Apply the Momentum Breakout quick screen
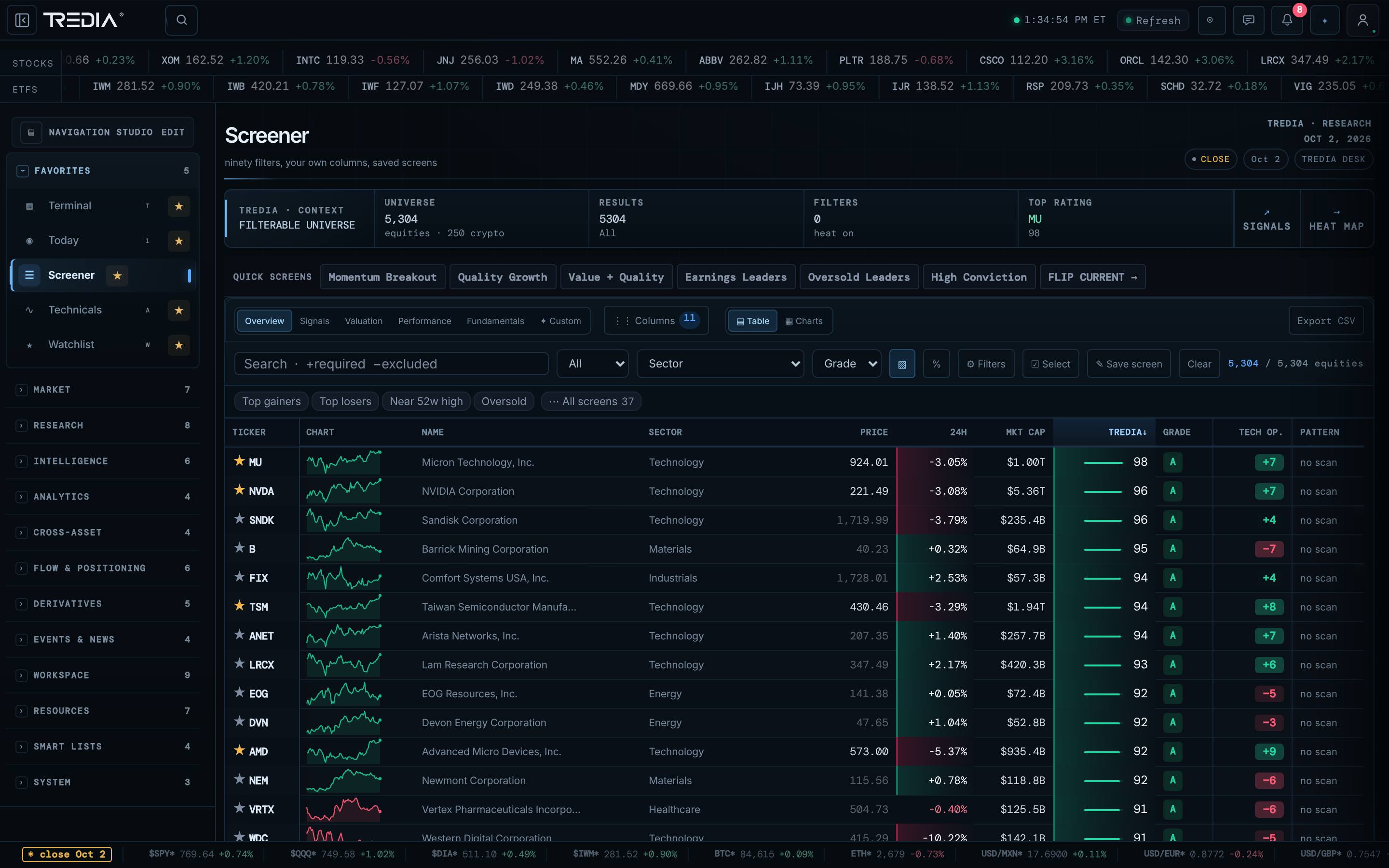This screenshot has width=1389, height=868. point(382,277)
